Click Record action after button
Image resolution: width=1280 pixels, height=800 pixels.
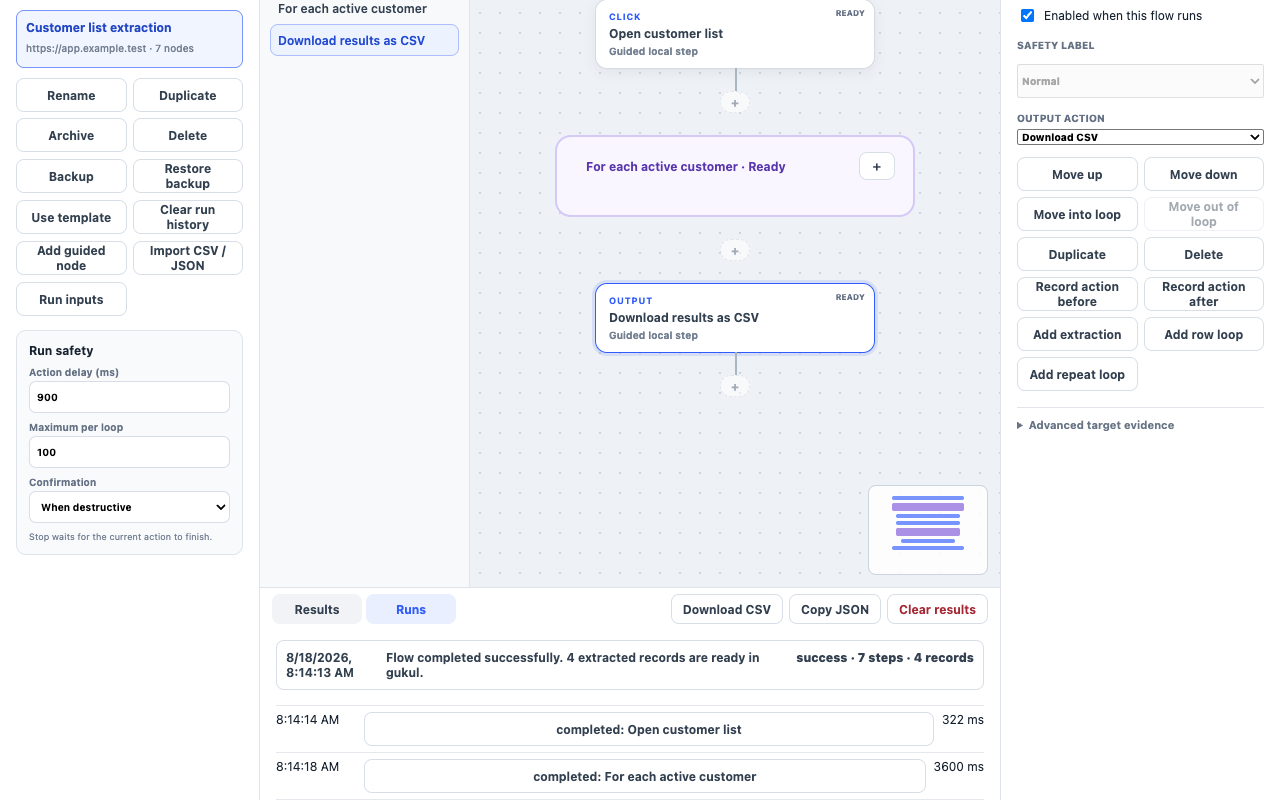click(1204, 294)
